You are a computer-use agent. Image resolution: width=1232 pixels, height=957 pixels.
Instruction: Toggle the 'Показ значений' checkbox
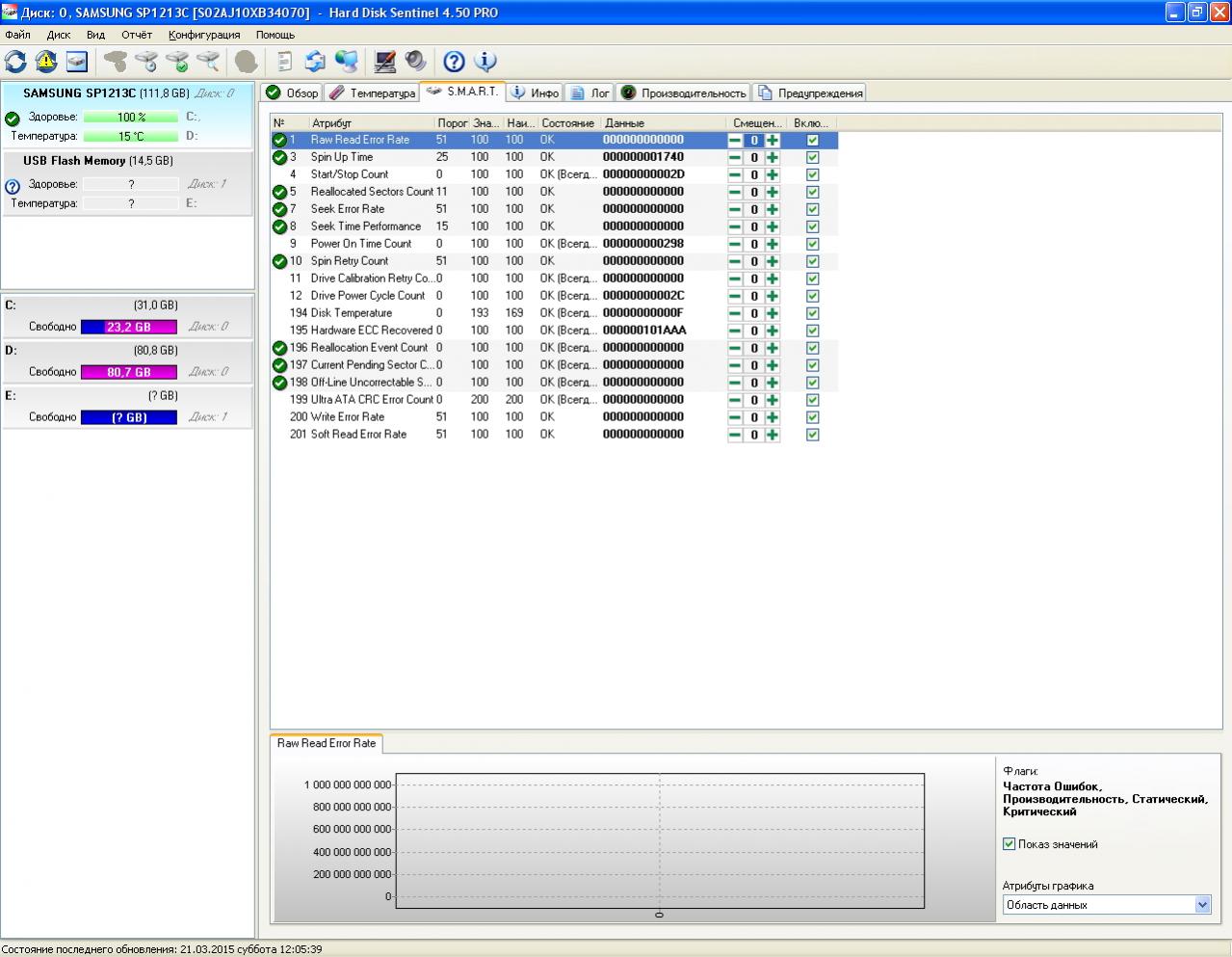(x=1009, y=844)
